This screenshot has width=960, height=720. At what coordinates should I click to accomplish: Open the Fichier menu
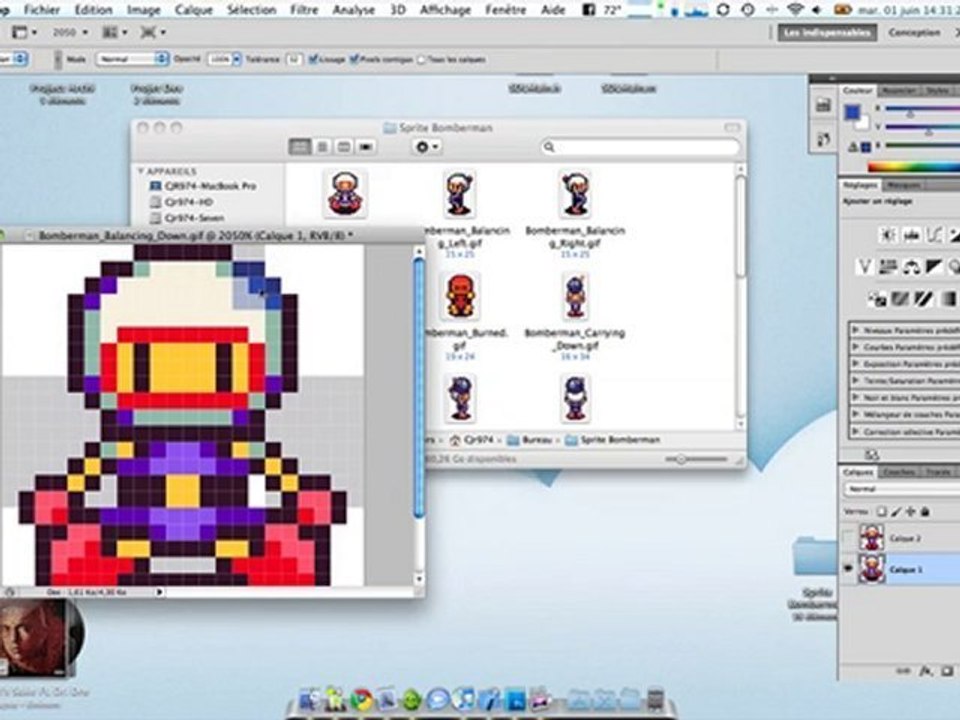pos(42,10)
